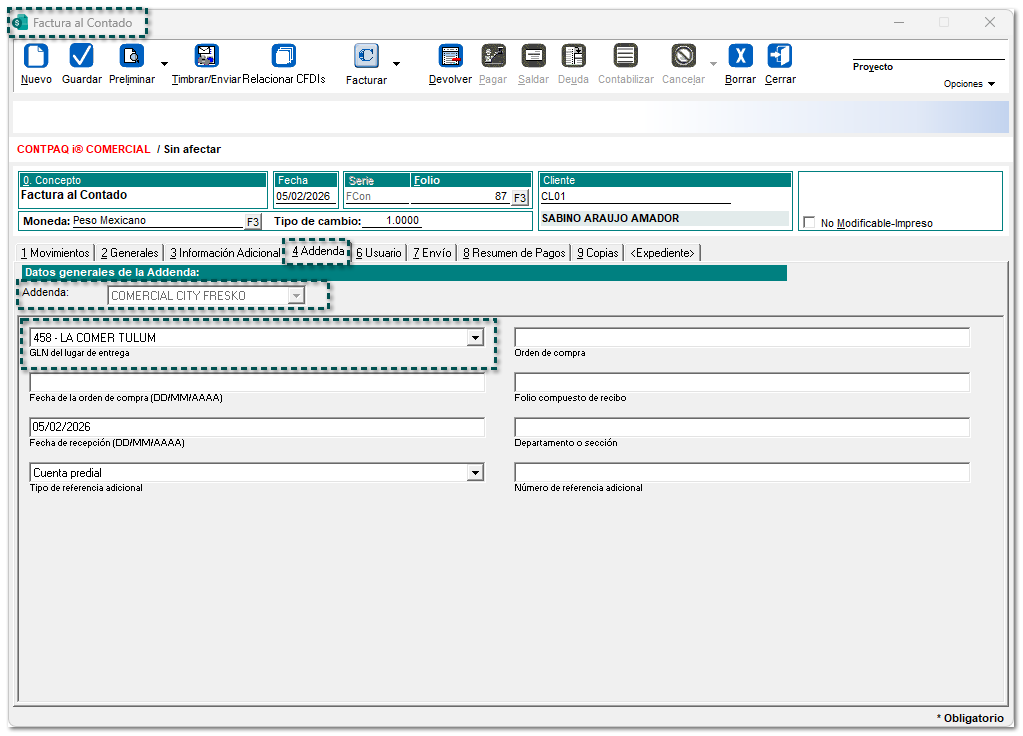The image size is (1023, 736).
Task: Open Preliminar preview icon
Action: tap(131, 56)
